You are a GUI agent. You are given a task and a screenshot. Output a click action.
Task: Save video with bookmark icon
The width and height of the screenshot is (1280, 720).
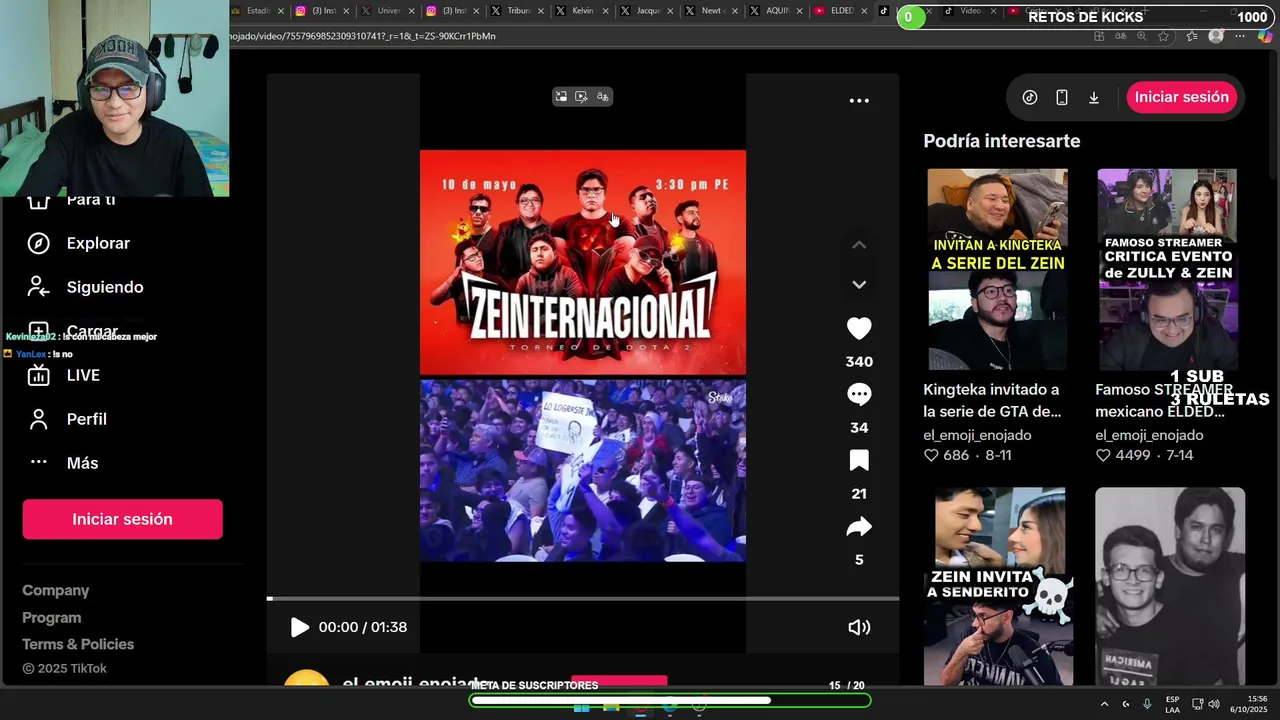point(859,460)
